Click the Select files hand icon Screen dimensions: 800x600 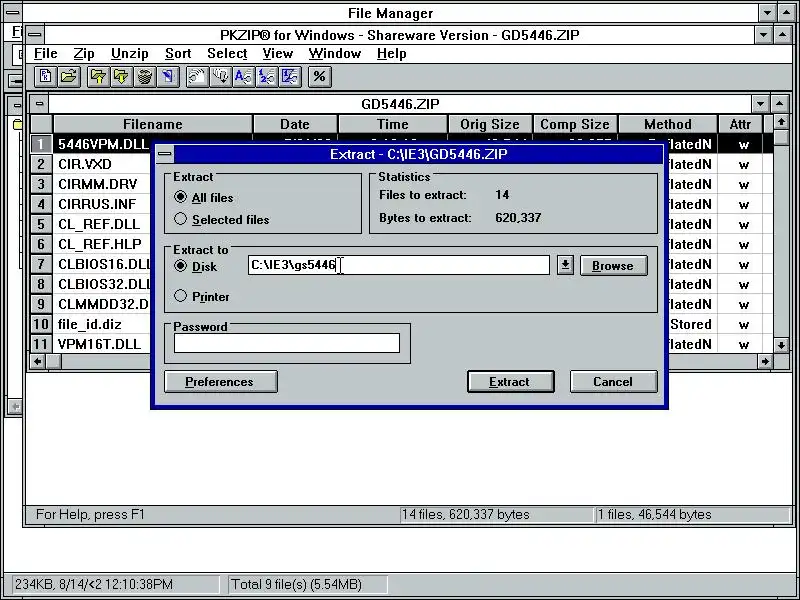coord(197,77)
